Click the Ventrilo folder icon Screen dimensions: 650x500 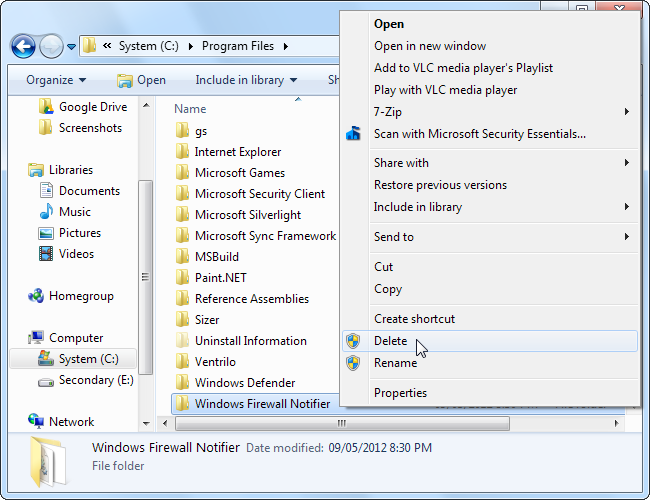tap(182, 362)
